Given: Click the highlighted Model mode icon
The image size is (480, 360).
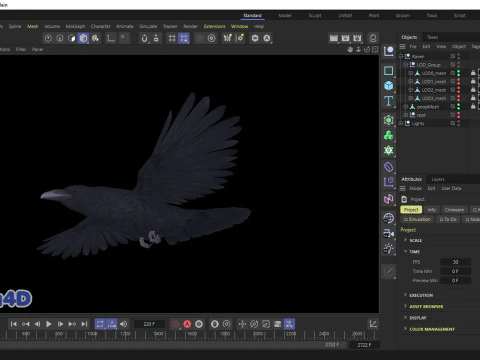Looking at the screenshot, I should coord(83,38).
